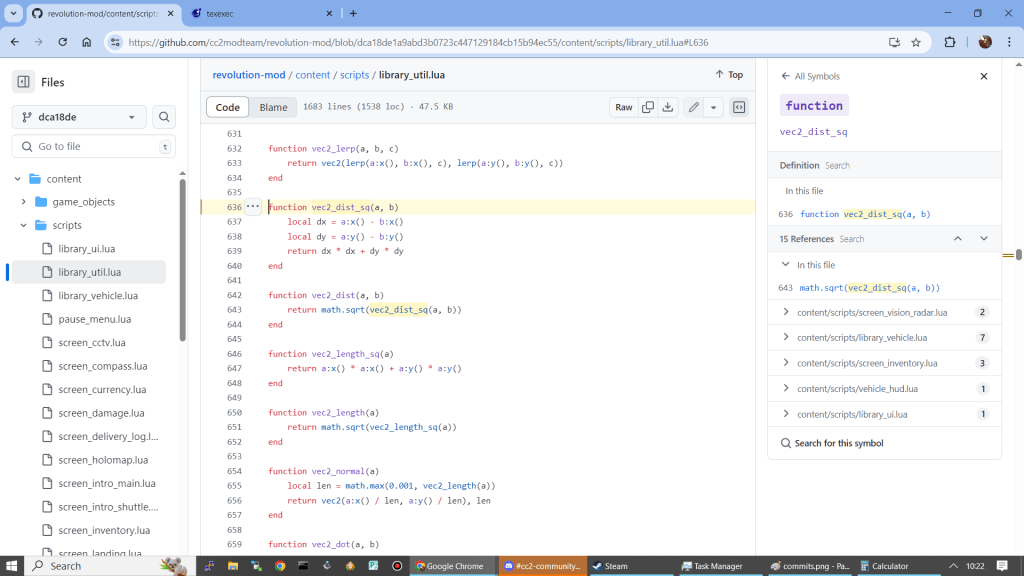Switch to Code view
The width and height of the screenshot is (1024, 576).
click(x=228, y=107)
